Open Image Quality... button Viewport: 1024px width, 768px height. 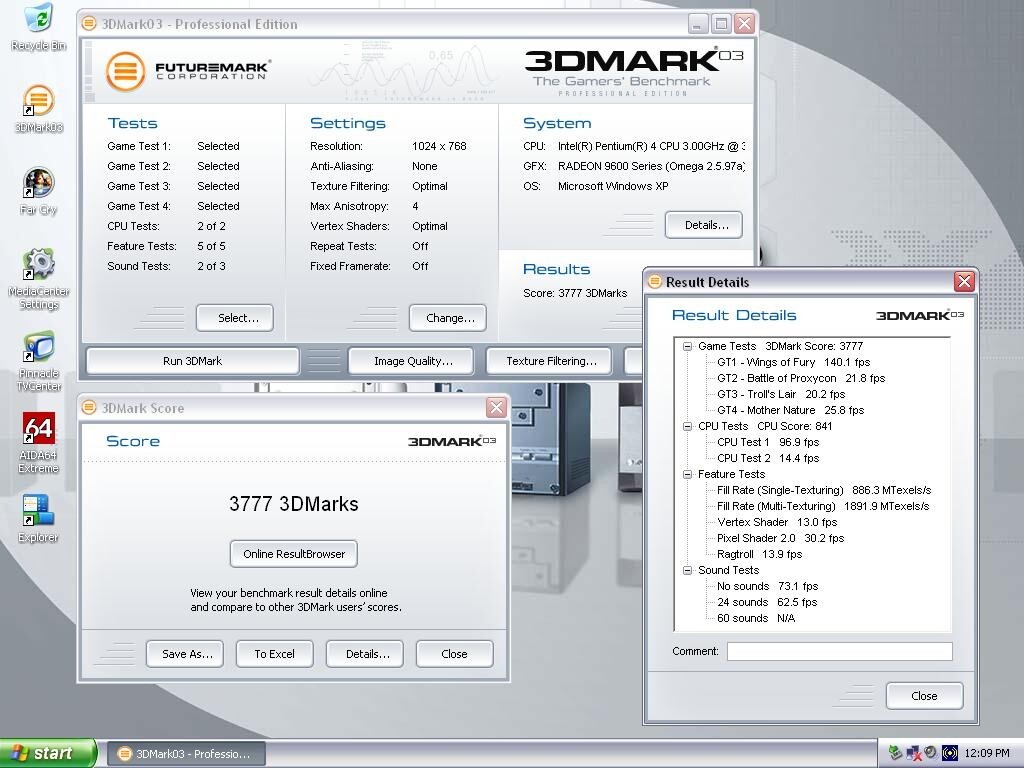tap(411, 361)
